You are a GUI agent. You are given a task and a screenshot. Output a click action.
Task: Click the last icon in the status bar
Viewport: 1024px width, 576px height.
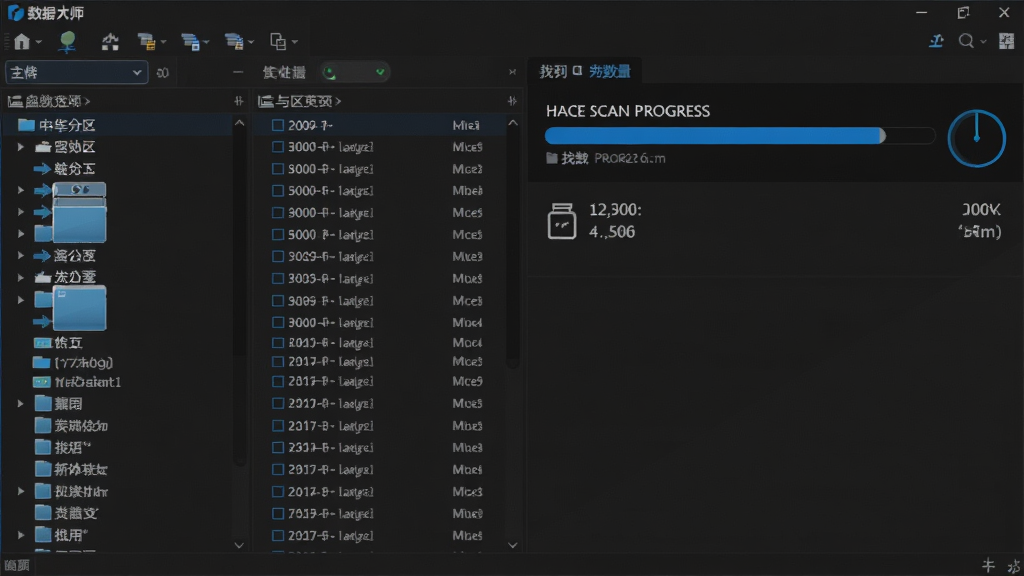pyautogui.click(x=1014, y=566)
